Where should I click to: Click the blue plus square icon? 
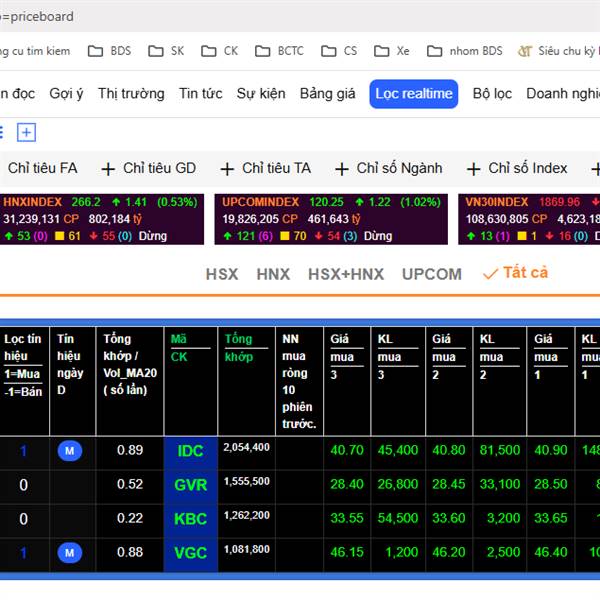(x=26, y=132)
